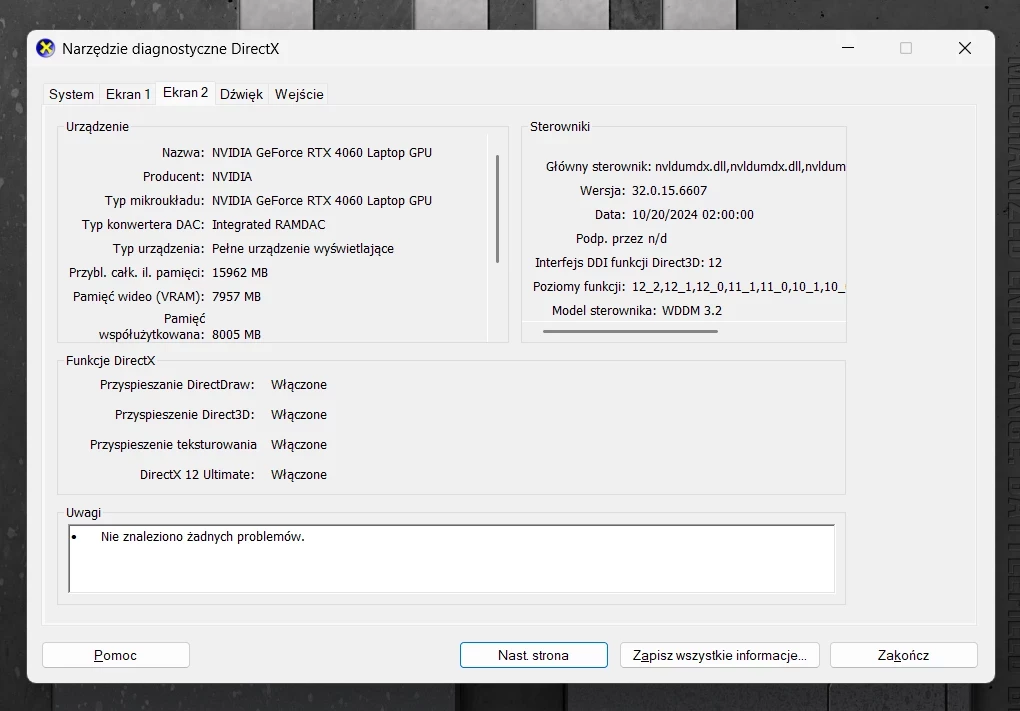Click the window title Narzędzie diagnostyczne DirectX
Viewport: 1020px width, 711px height.
(x=170, y=49)
